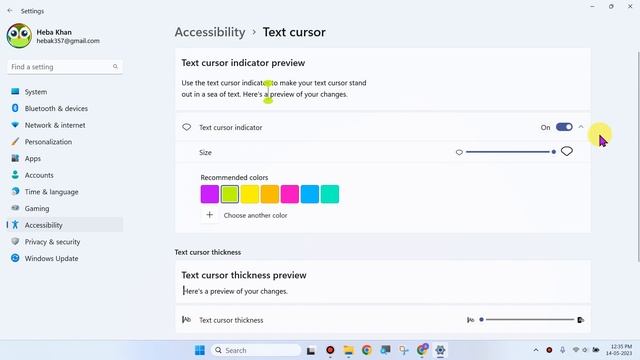Open the monitor app icon on taskbar

(x=385, y=350)
